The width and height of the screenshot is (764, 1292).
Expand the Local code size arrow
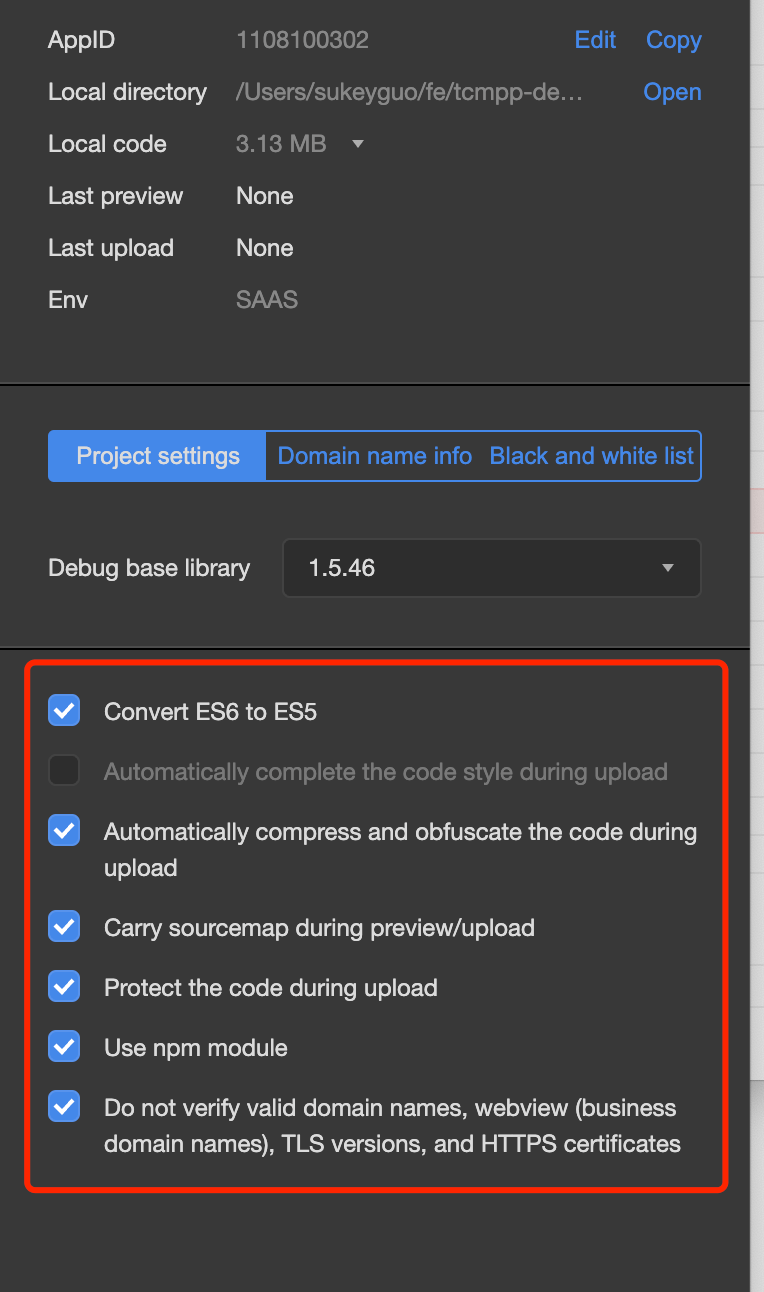(x=358, y=144)
